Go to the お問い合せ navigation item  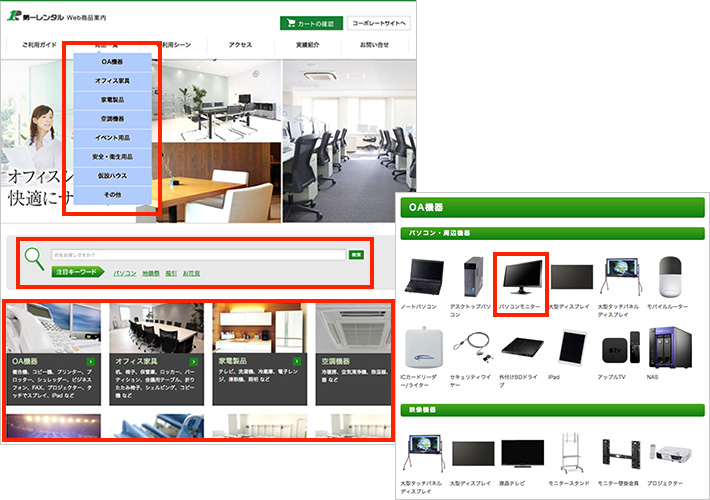click(374, 45)
